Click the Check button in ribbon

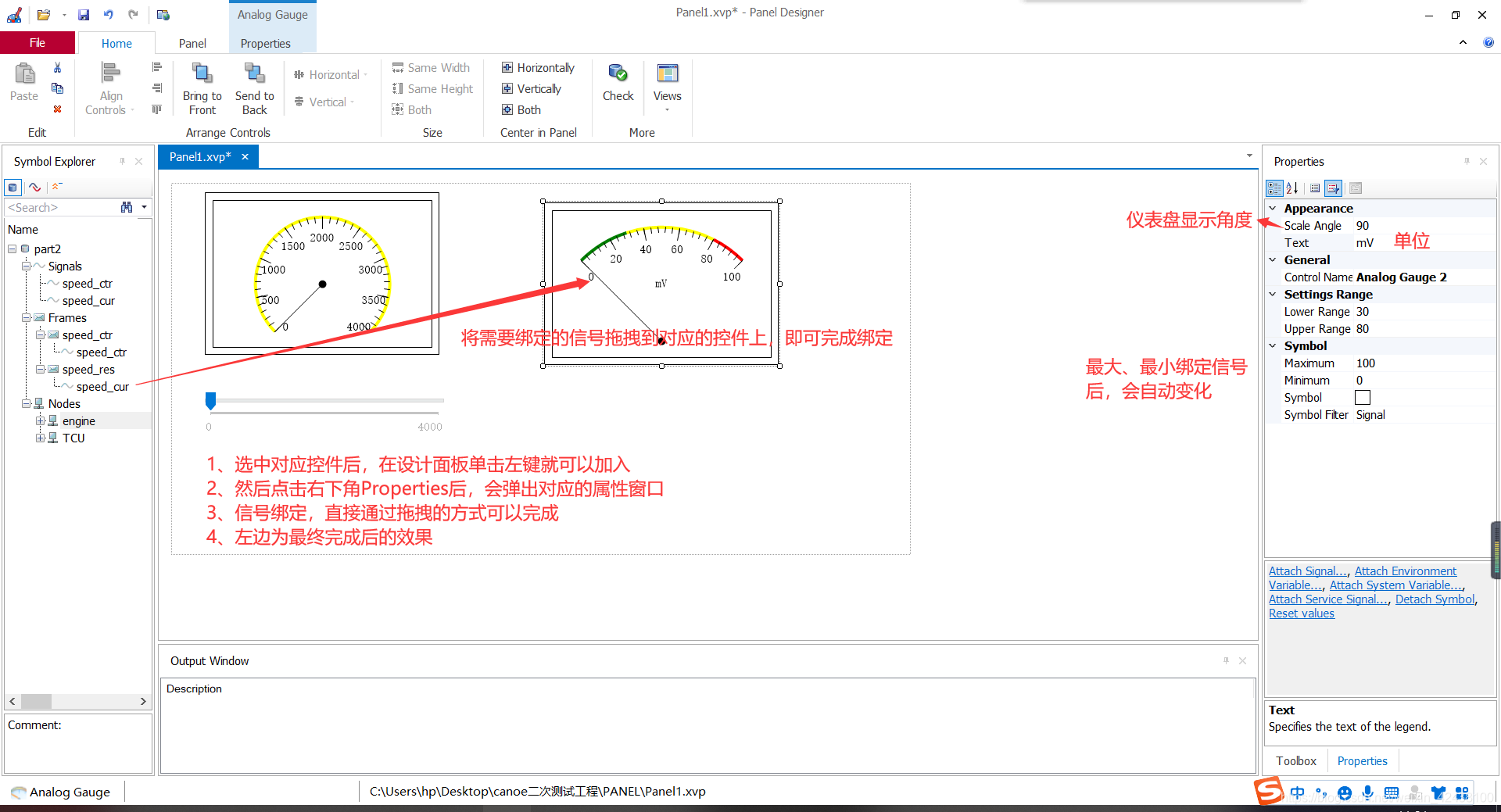coord(618,82)
